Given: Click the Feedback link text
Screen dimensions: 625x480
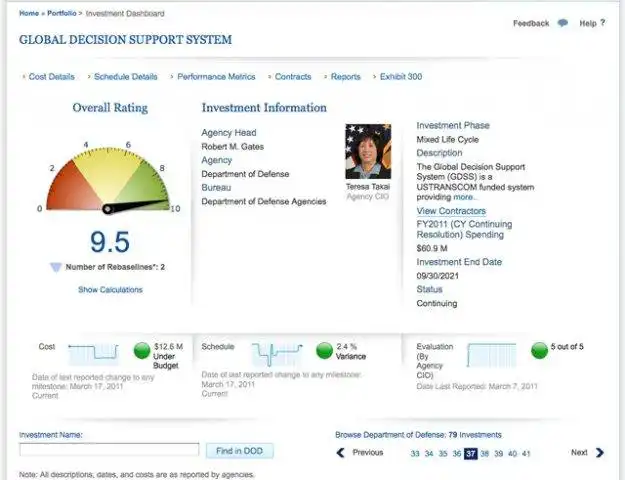Looking at the screenshot, I should pyautogui.click(x=531, y=23).
